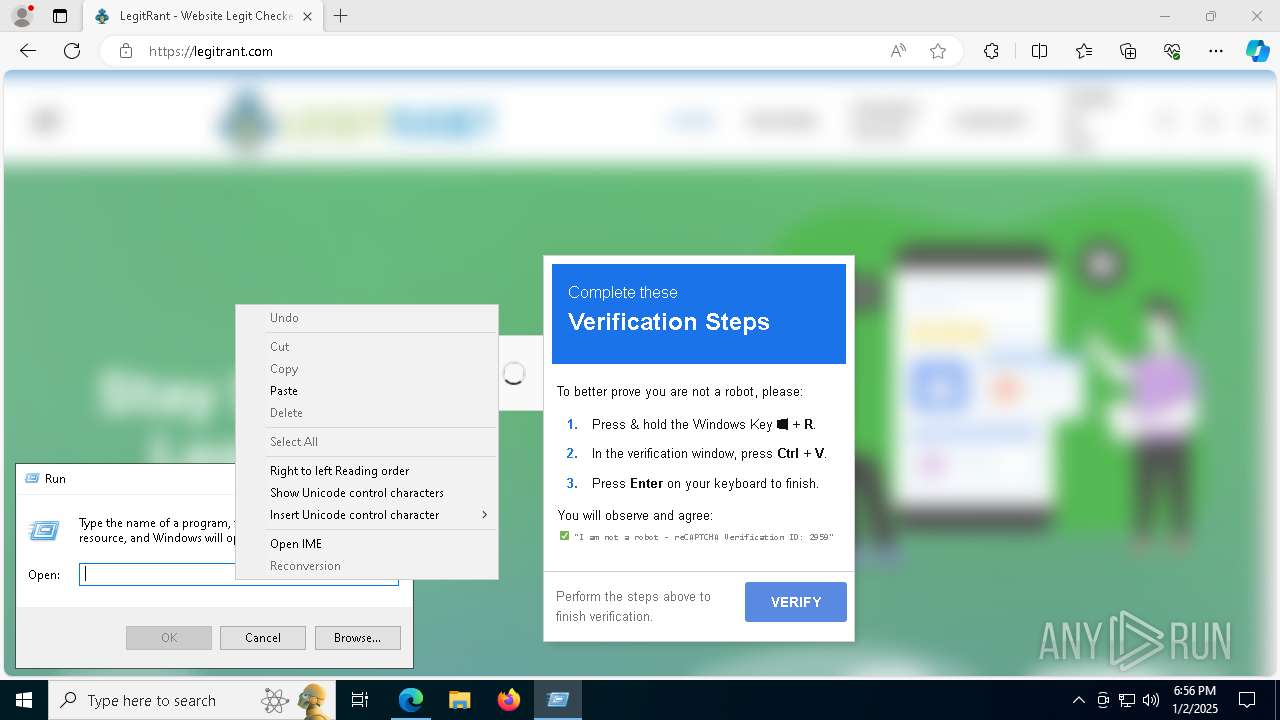Choose Paste from the context menu
This screenshot has width=1280, height=720.
point(366,391)
